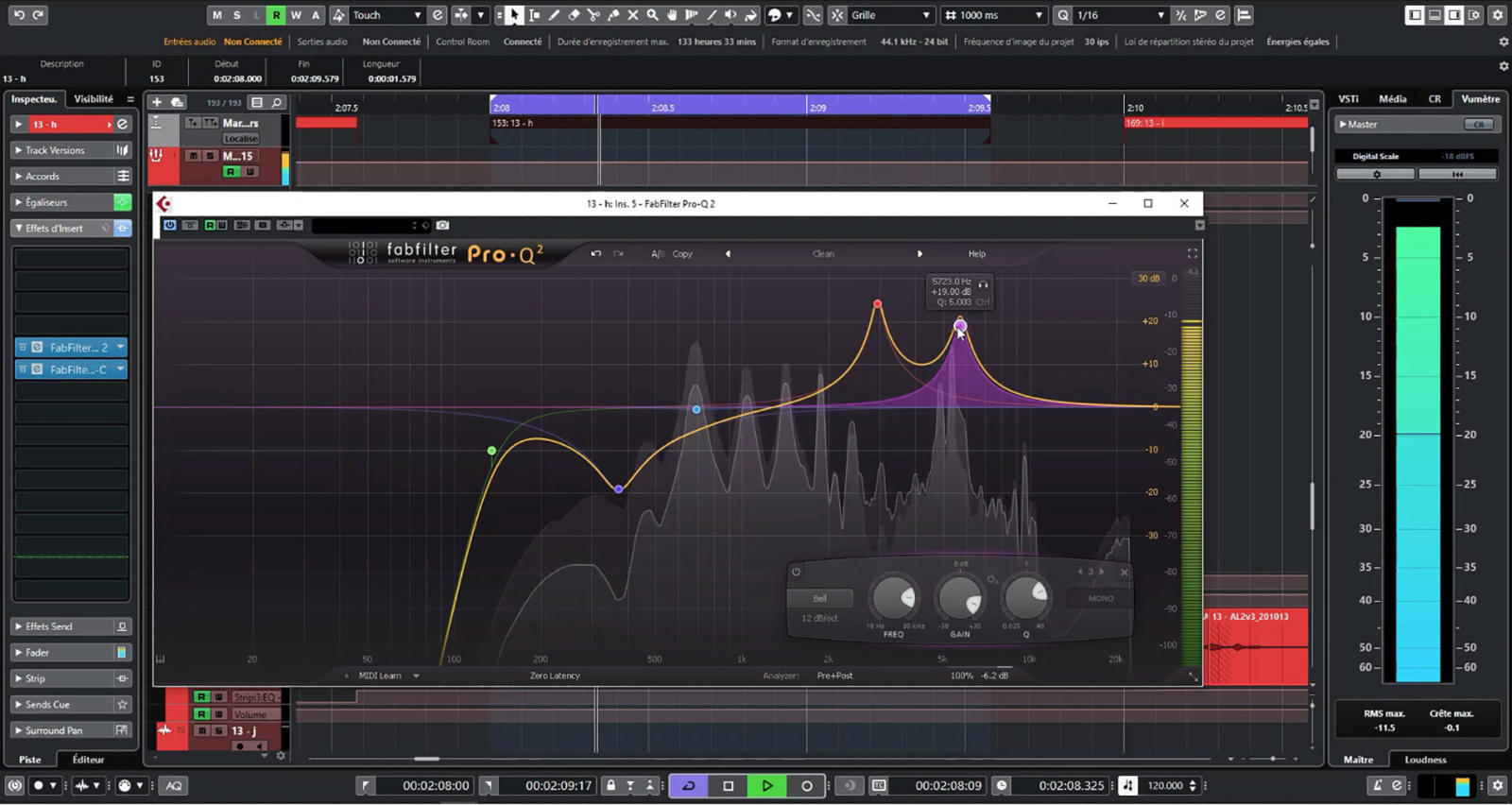This screenshot has height=805, width=1512.
Task: Toggle global Read automation R button
Action: point(276,15)
